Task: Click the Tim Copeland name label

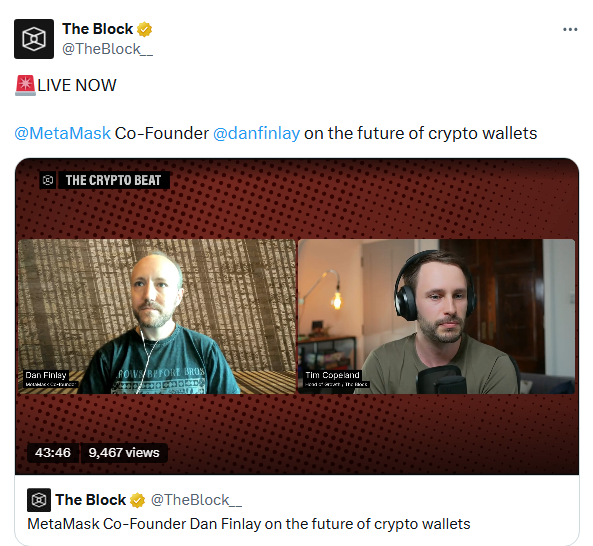Action: (x=332, y=375)
